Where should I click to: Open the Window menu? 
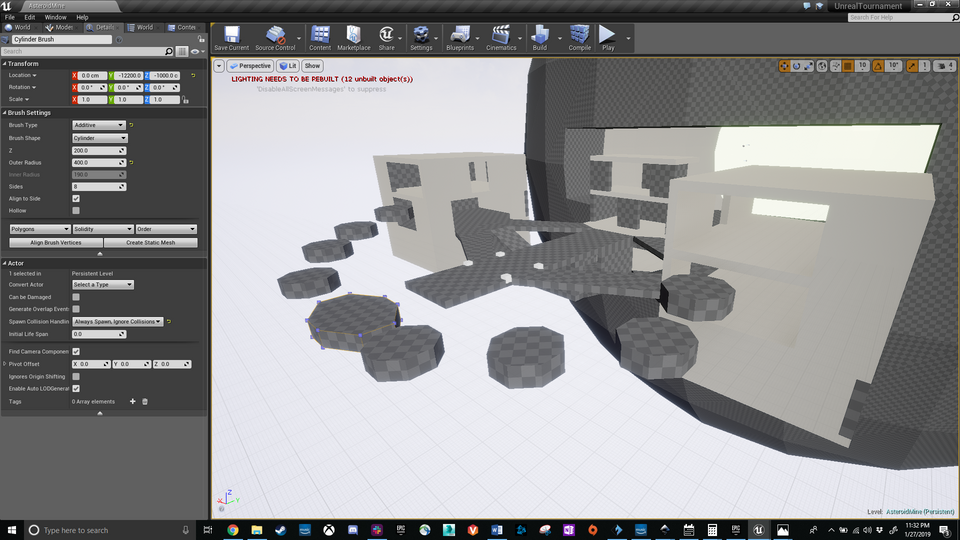click(55, 17)
